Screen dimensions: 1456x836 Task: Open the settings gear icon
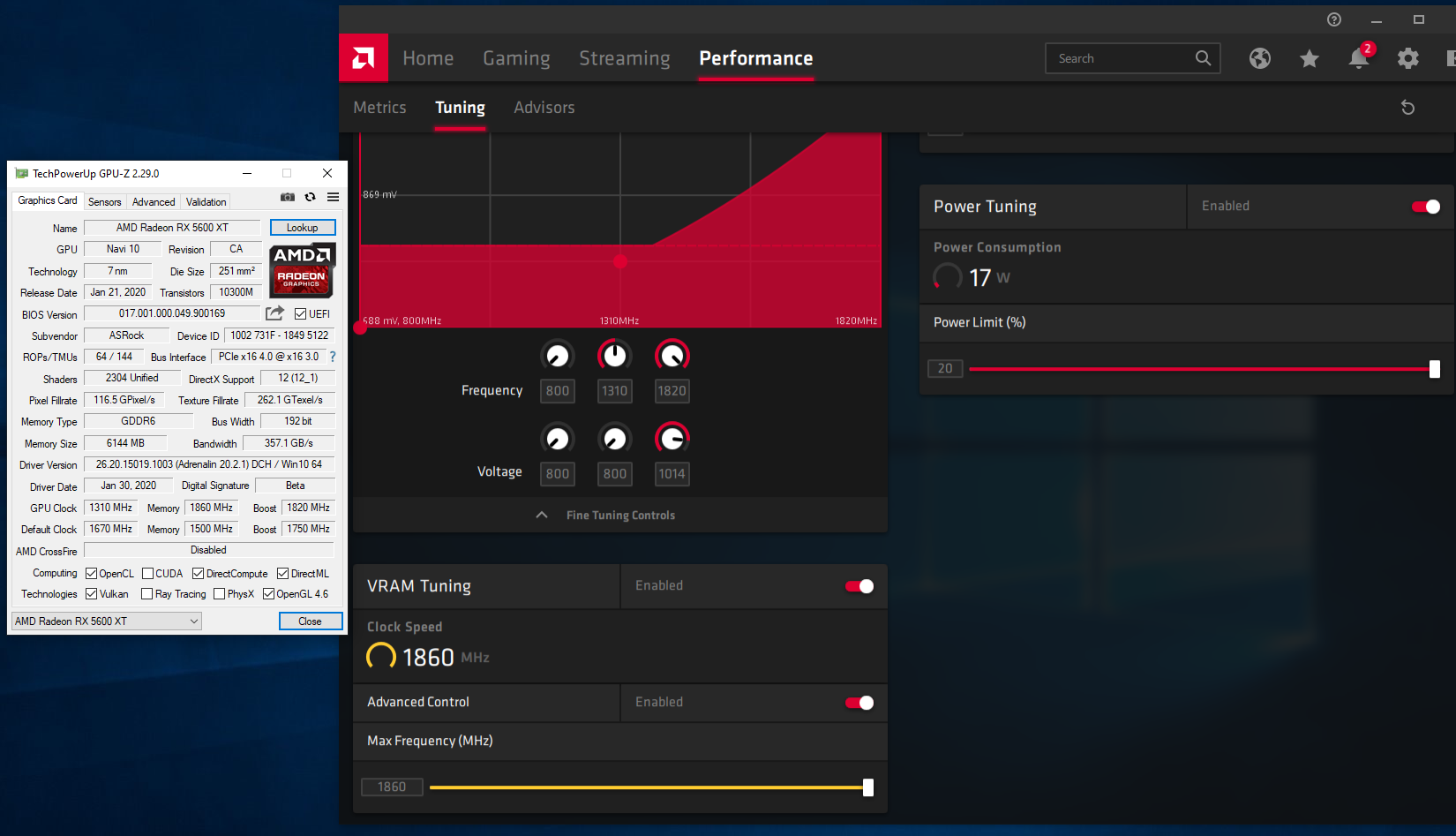(x=1408, y=58)
